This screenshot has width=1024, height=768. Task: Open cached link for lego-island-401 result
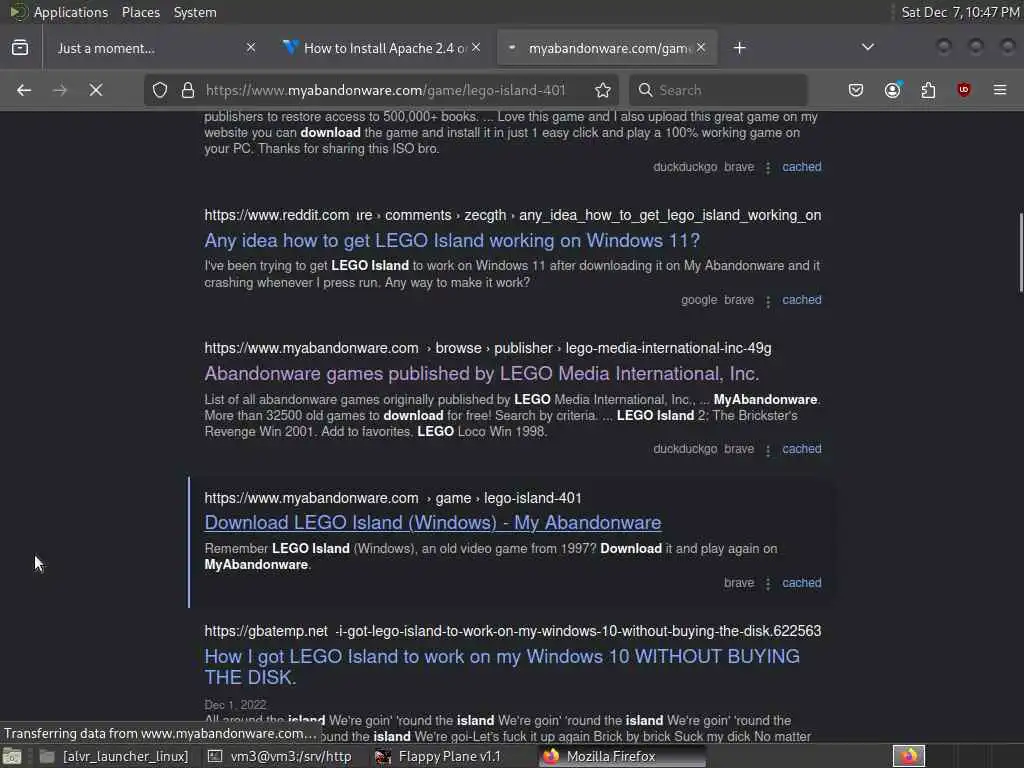point(801,583)
